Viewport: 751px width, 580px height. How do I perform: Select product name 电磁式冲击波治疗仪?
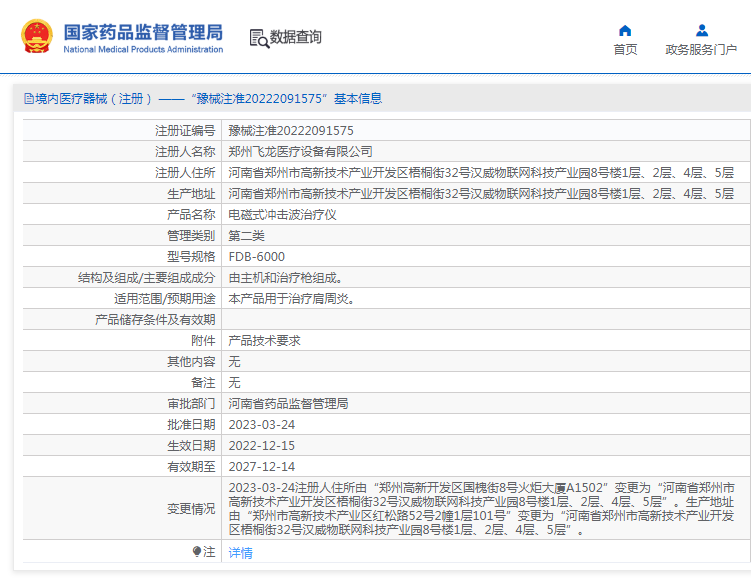[x=282, y=215]
